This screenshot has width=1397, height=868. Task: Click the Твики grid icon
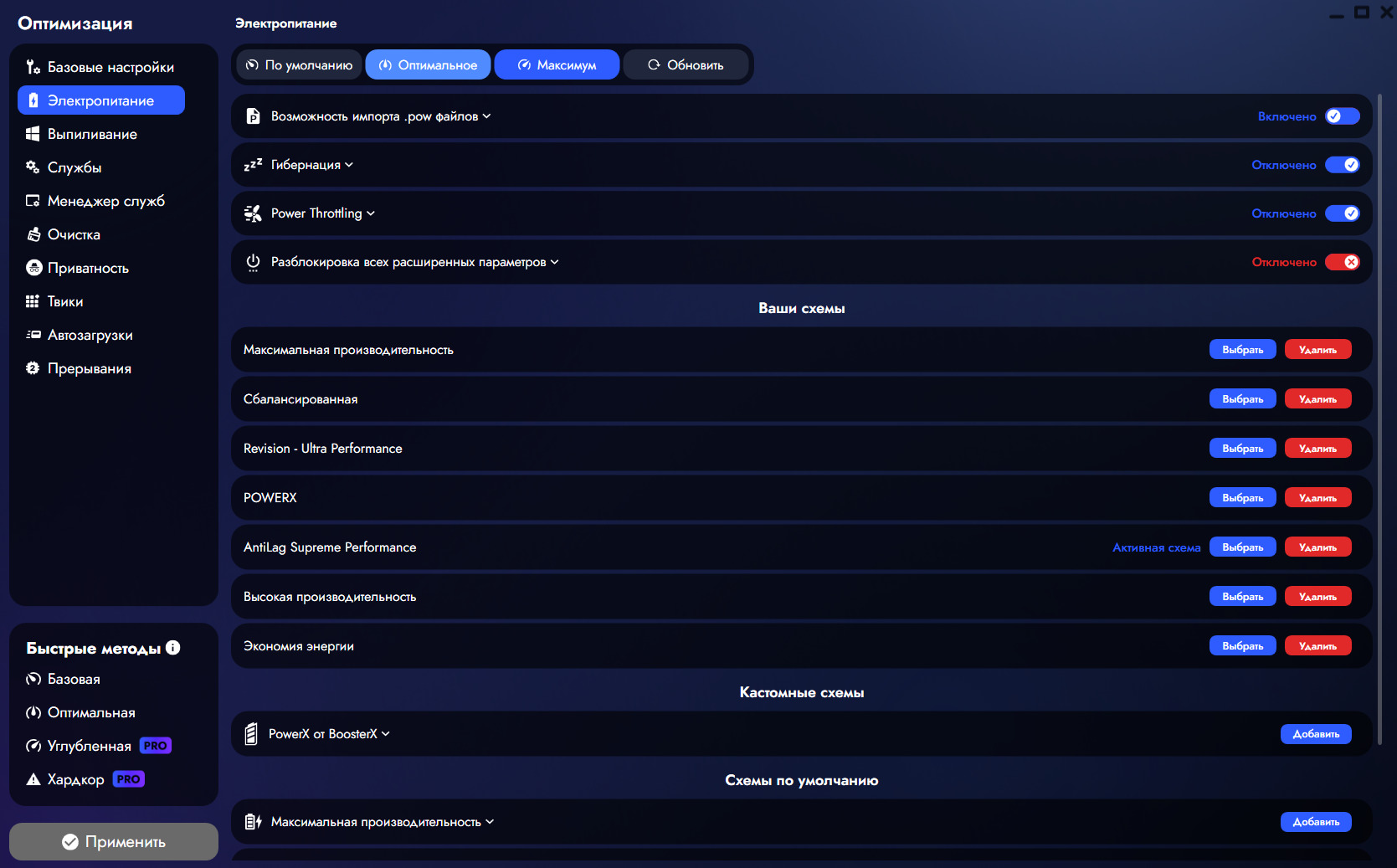pos(33,301)
